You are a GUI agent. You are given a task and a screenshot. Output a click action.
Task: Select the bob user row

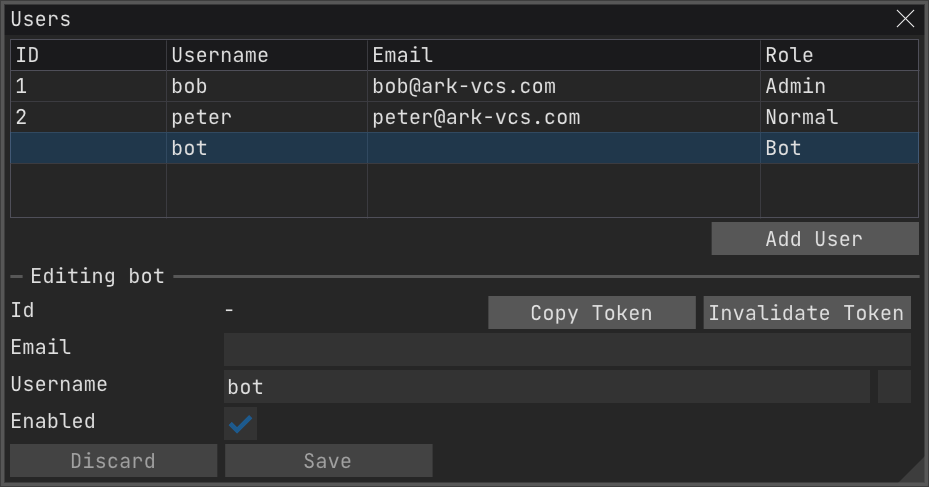click(x=190, y=87)
